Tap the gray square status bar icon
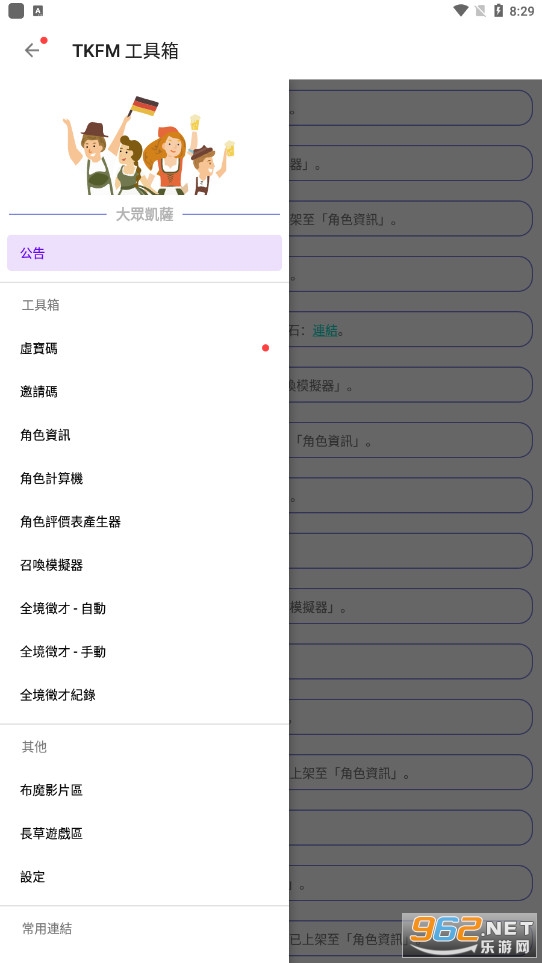The image size is (542, 963). coord(16,10)
